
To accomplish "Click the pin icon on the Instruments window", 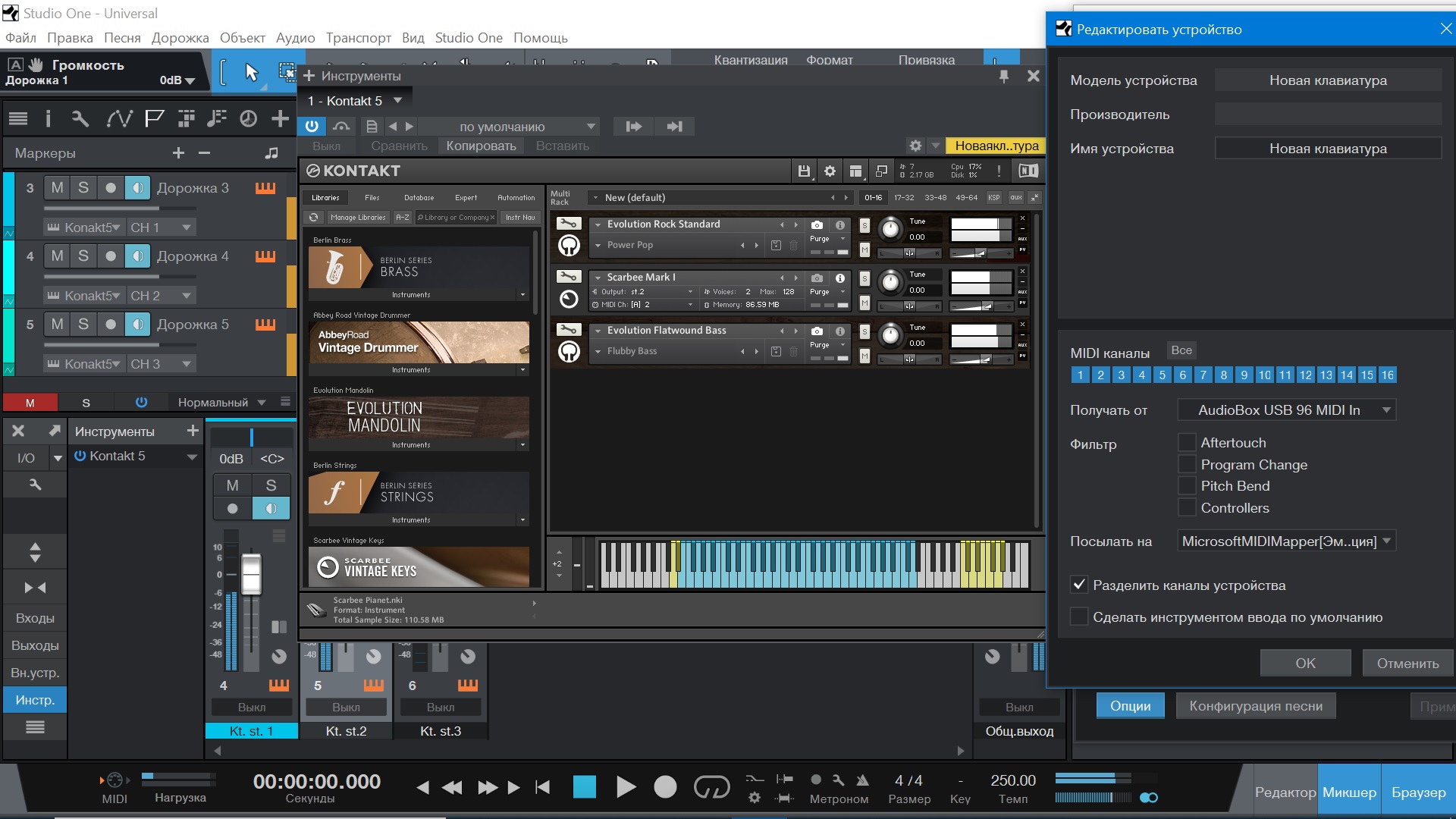I will tap(1004, 76).
